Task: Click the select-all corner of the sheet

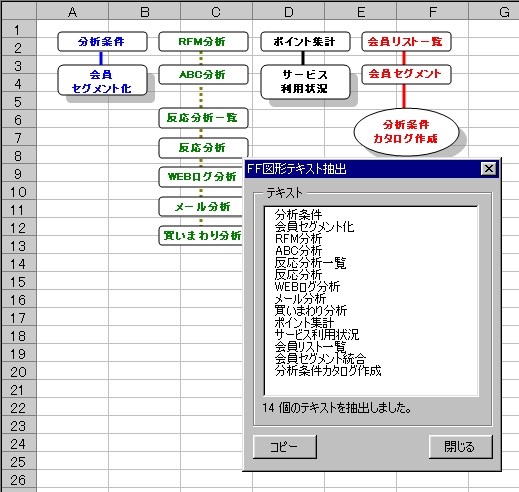Action: [x=19, y=12]
